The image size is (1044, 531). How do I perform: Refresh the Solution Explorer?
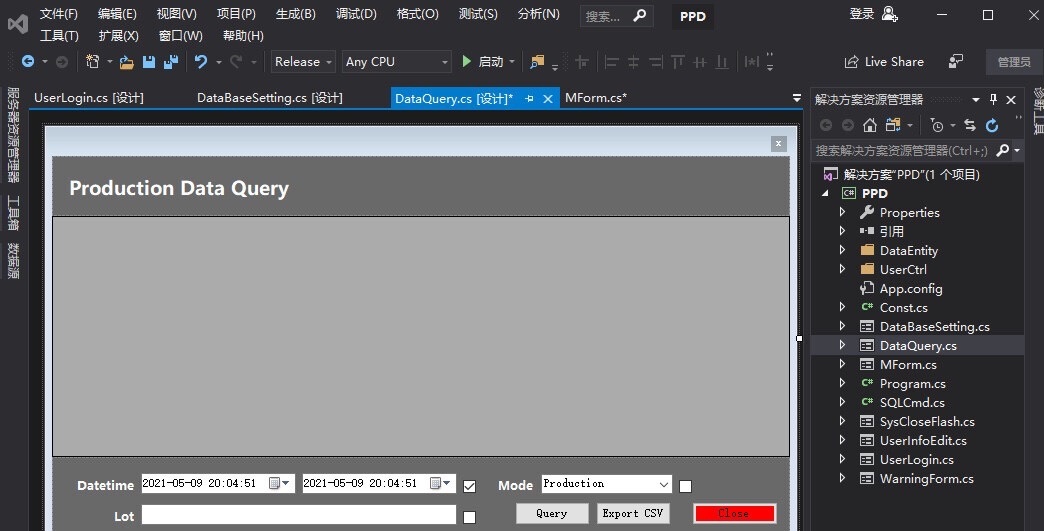tap(992, 125)
